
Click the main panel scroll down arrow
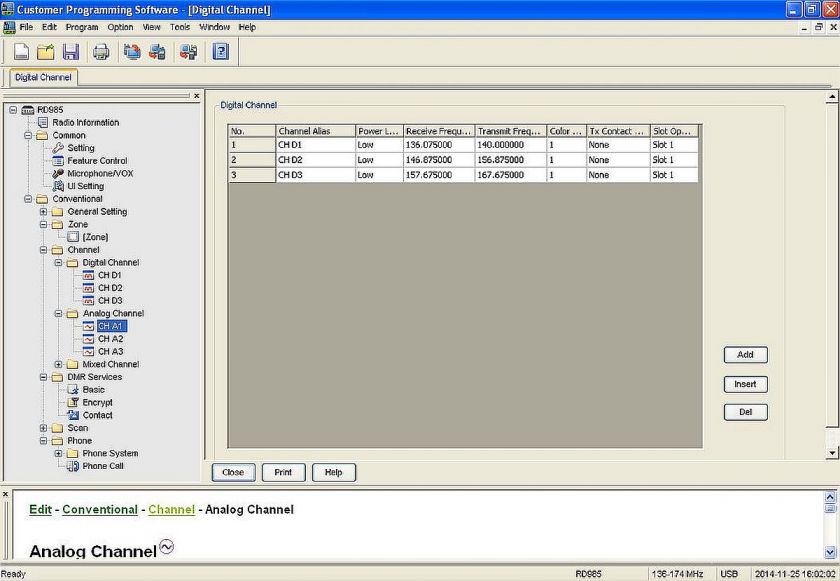[831, 453]
